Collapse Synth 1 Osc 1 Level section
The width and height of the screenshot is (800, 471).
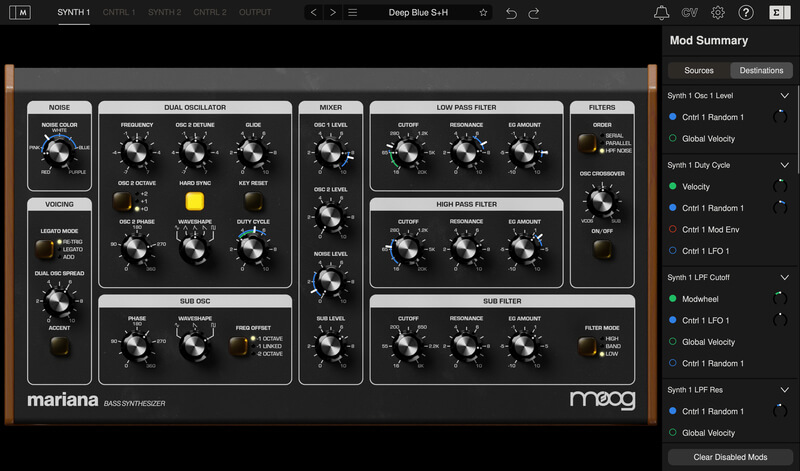coord(784,95)
